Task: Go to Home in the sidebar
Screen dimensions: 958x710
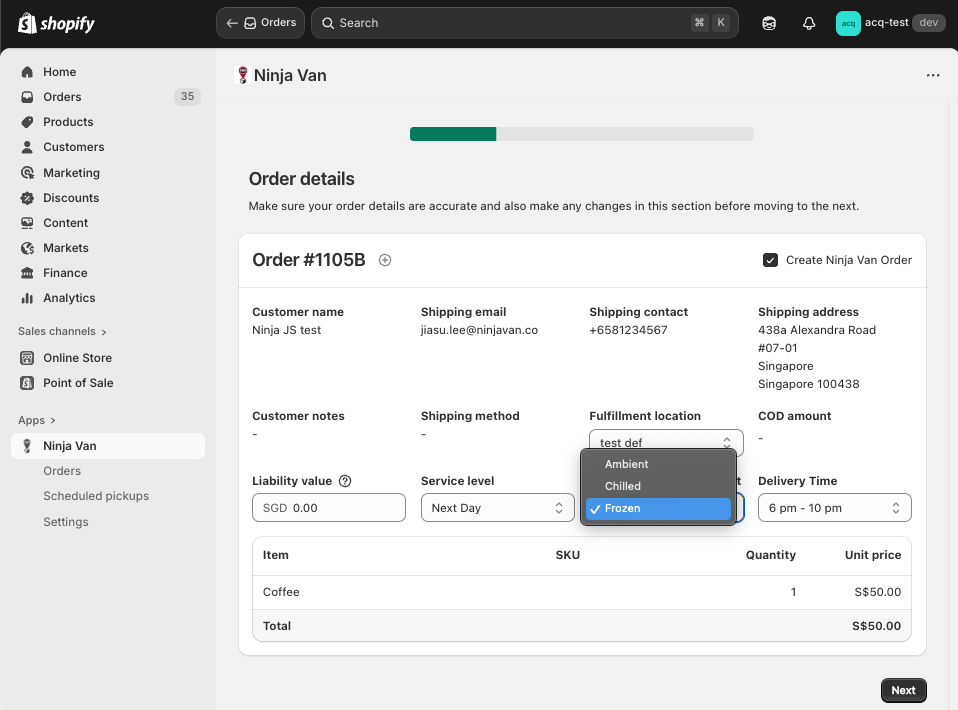Action: pos(60,72)
